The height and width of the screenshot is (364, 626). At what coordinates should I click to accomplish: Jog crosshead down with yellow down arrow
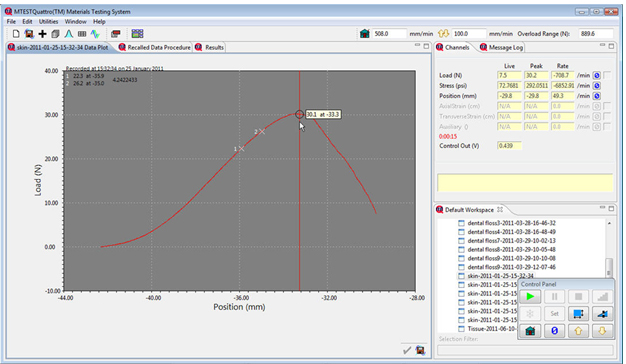tap(602, 331)
